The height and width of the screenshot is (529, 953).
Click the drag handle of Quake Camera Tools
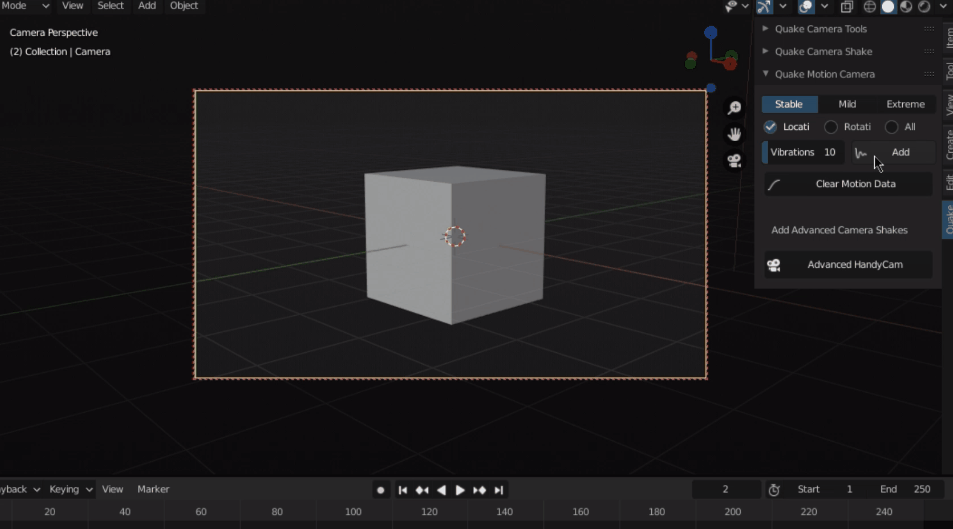[929, 29]
